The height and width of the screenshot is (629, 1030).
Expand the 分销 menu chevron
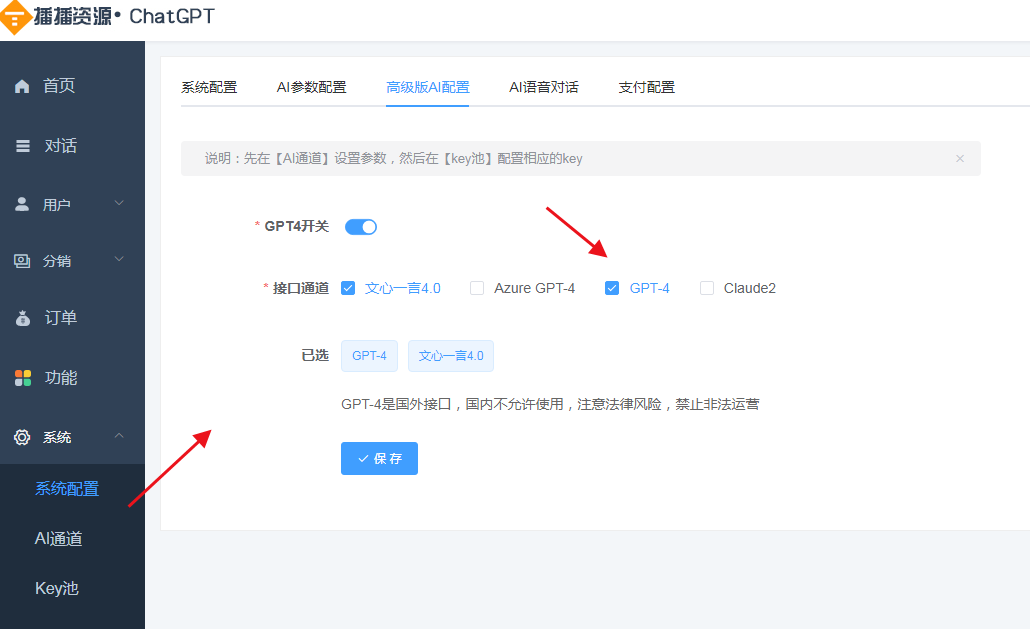click(119, 259)
